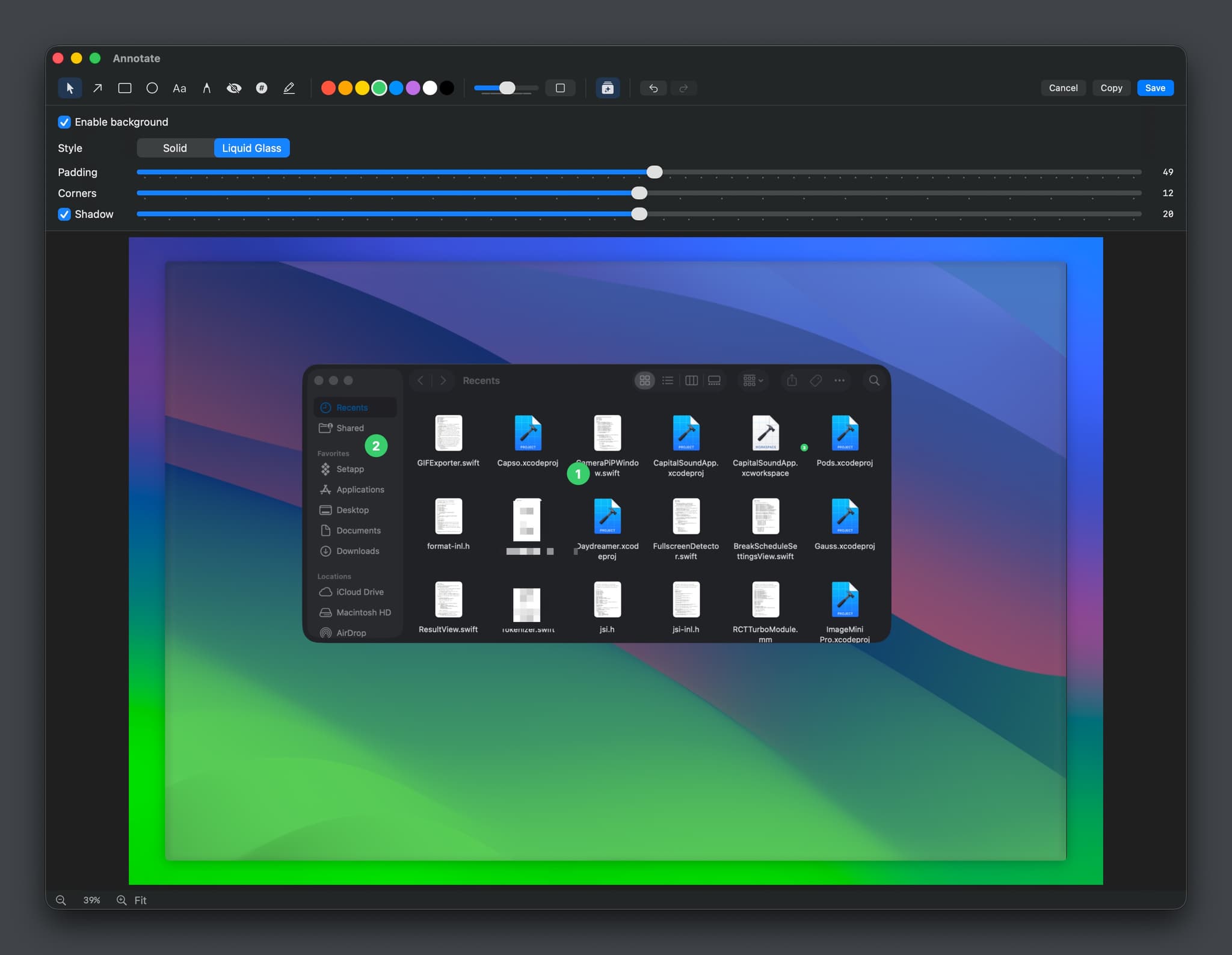
Task: Select the arrow drawing tool
Action: pos(97,88)
